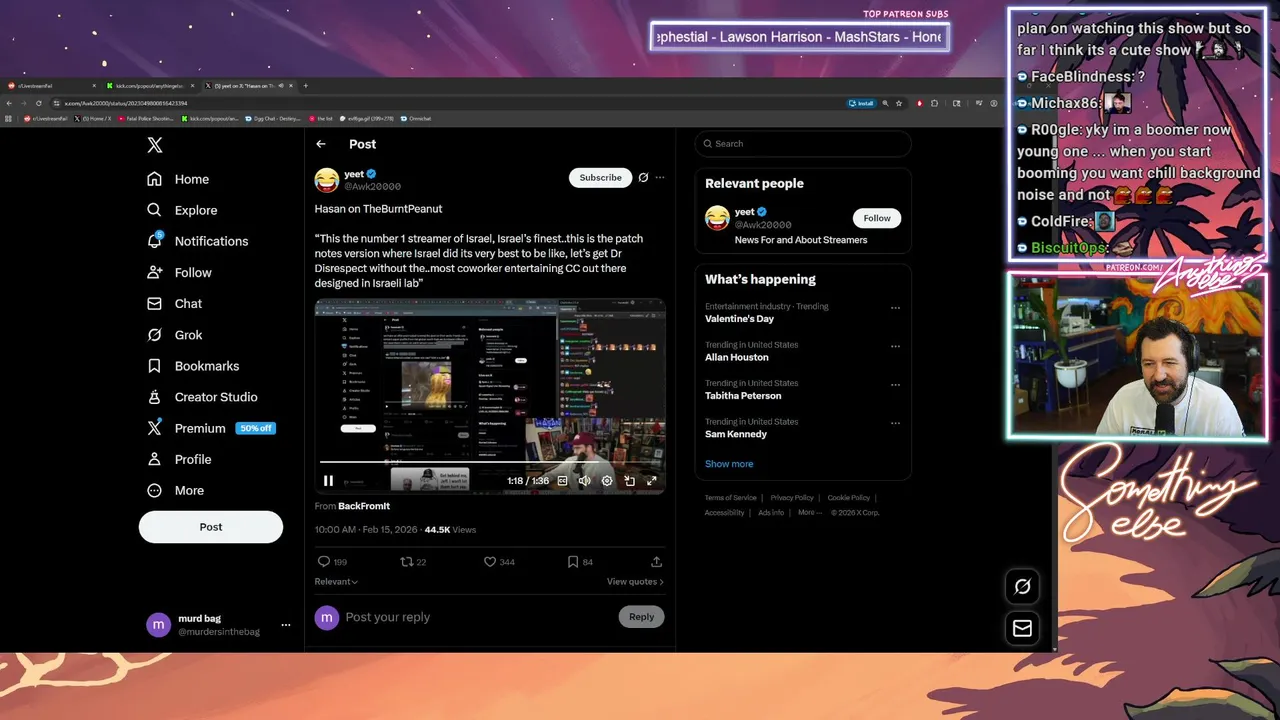The image size is (1280, 720).
Task: Open the post's three-dot more menu
Action: coord(659,177)
